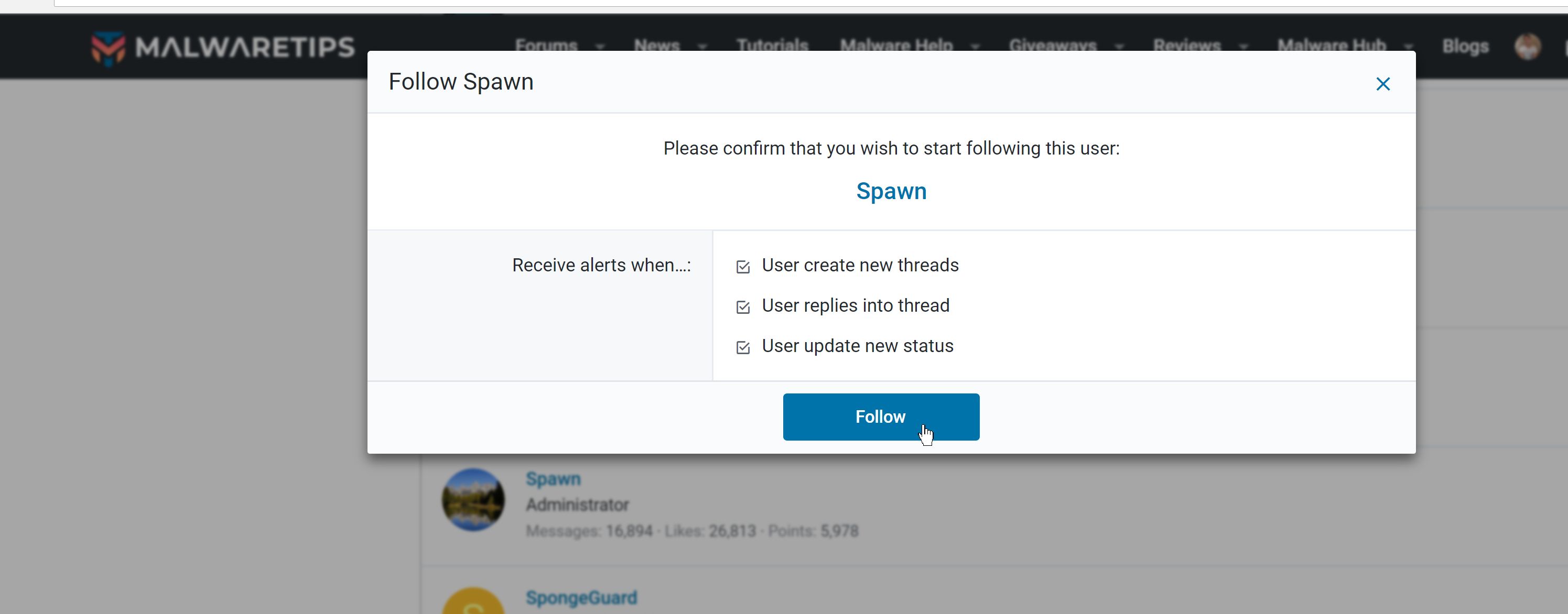Toggle 'User update new status' checkbox
The height and width of the screenshot is (614, 1568).
743,347
